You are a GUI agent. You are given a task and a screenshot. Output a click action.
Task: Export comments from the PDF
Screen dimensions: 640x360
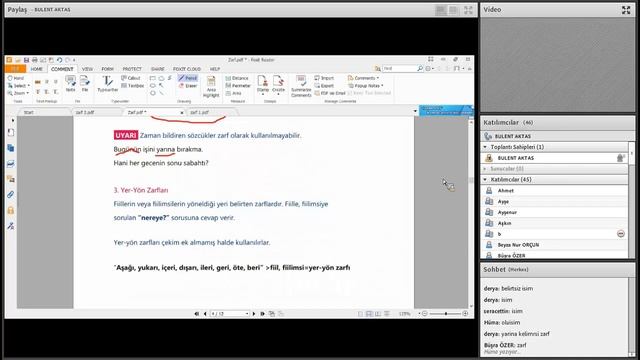tap(324, 86)
